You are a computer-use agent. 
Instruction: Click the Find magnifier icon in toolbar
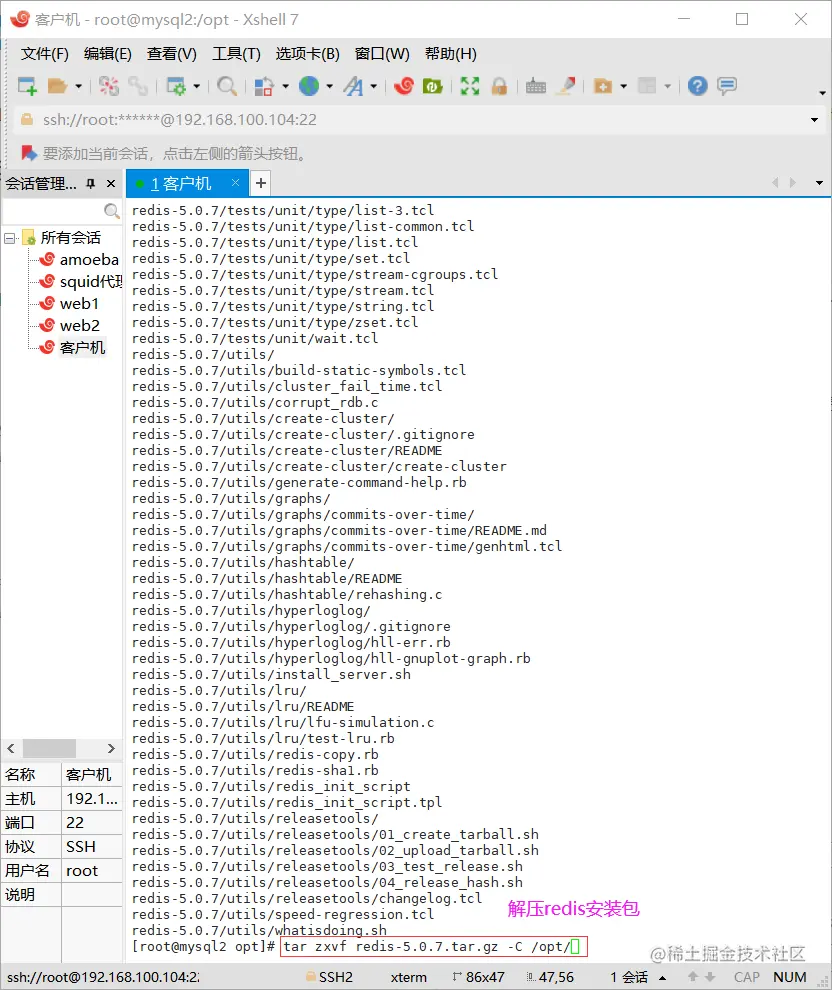[x=227, y=86]
